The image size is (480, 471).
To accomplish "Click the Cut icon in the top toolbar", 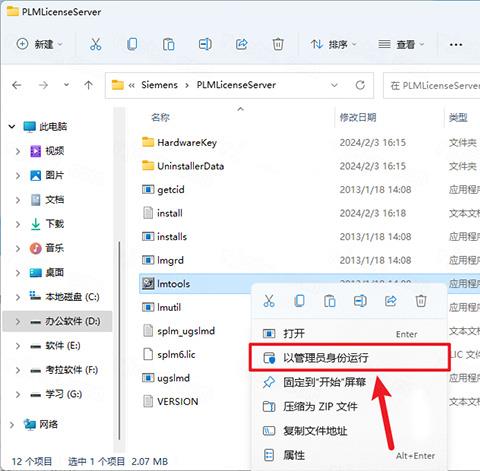I will [96, 44].
